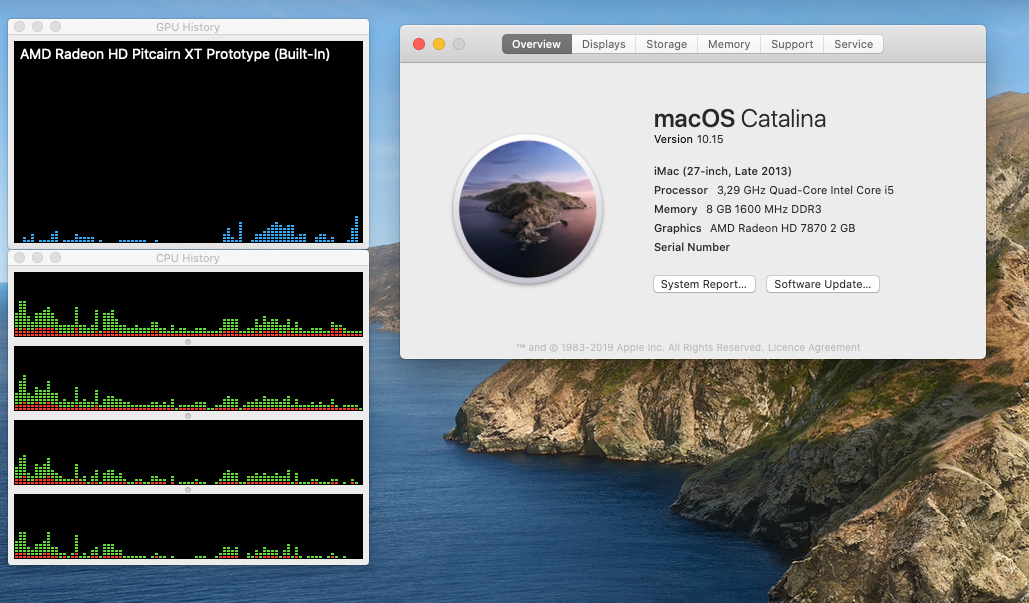Close the GPU History window
Screen dimensions: 1029x603
pyautogui.click(x=20, y=27)
